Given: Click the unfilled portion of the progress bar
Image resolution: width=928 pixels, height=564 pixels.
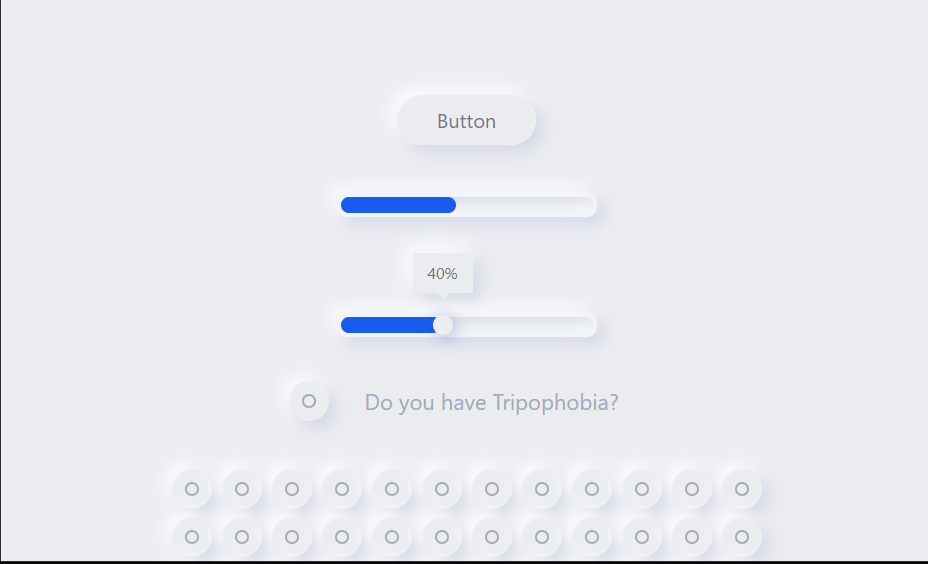Looking at the screenshot, I should (524, 205).
